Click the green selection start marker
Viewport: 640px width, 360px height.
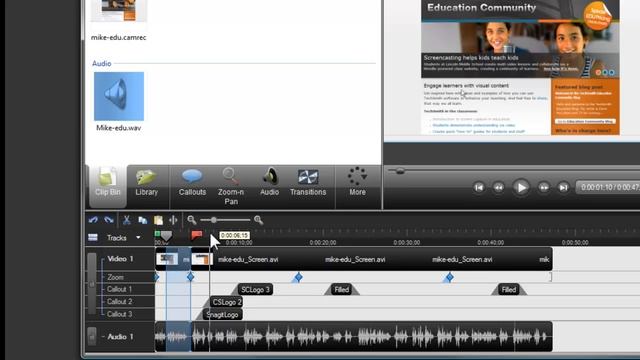click(x=157, y=234)
